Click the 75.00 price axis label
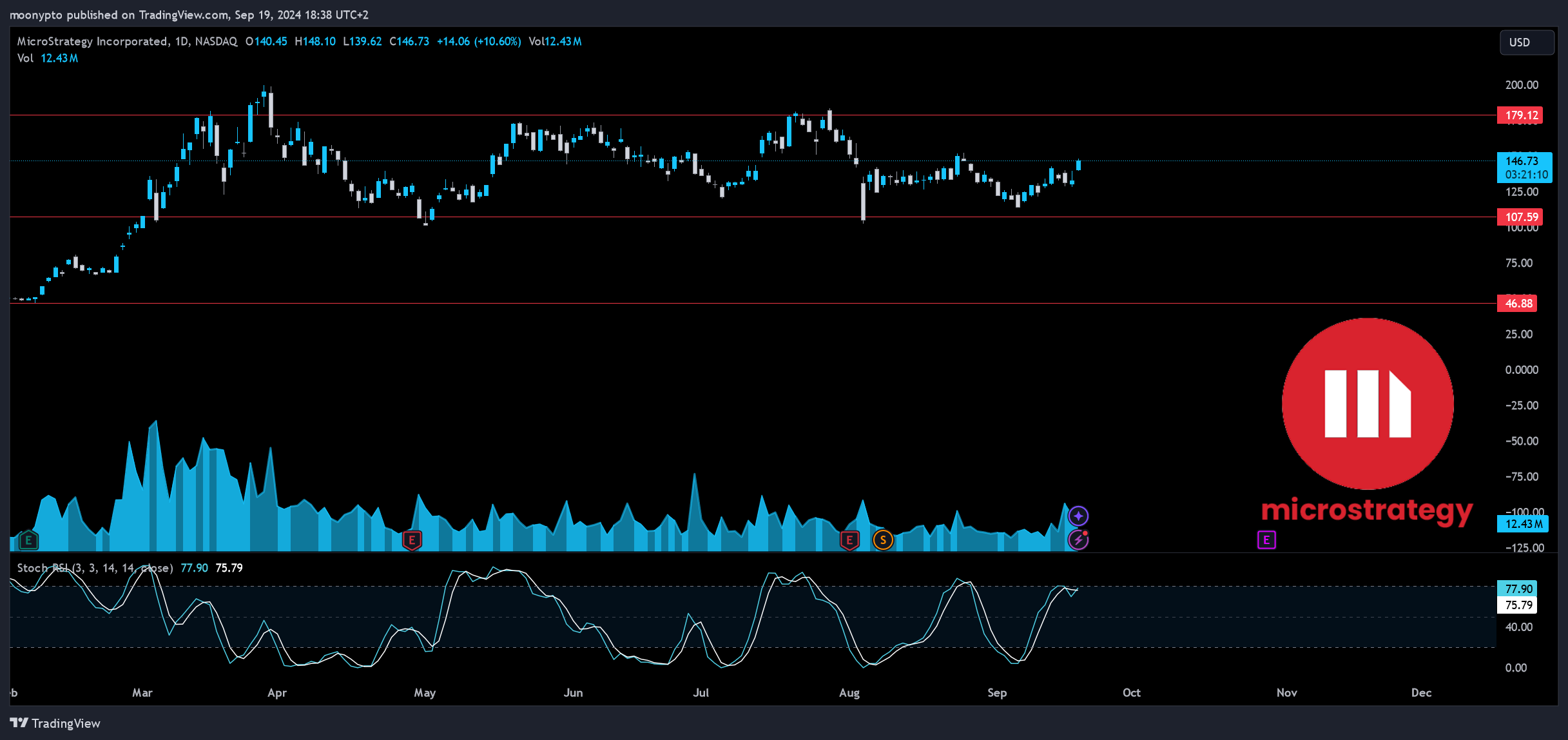1568x740 pixels. pos(1519,263)
